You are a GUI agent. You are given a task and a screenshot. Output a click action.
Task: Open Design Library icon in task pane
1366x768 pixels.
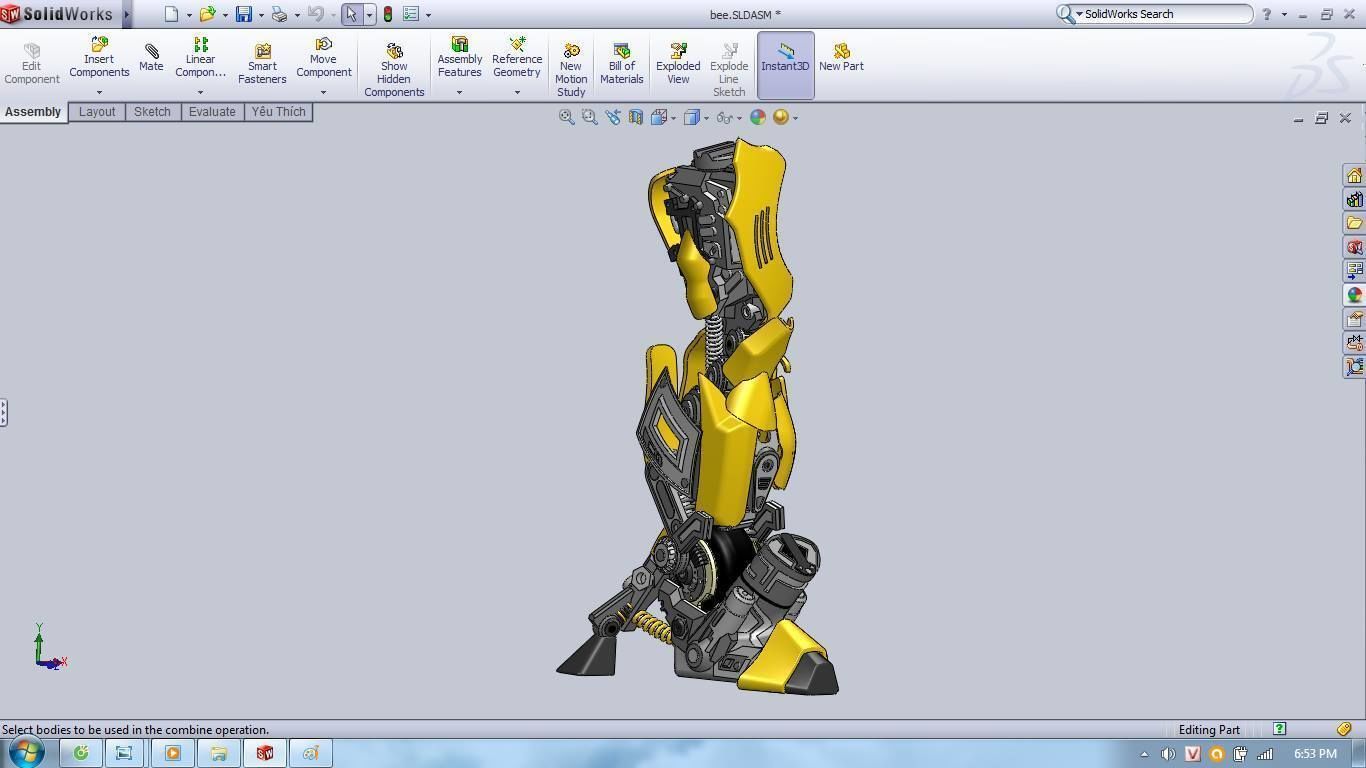click(x=1354, y=199)
